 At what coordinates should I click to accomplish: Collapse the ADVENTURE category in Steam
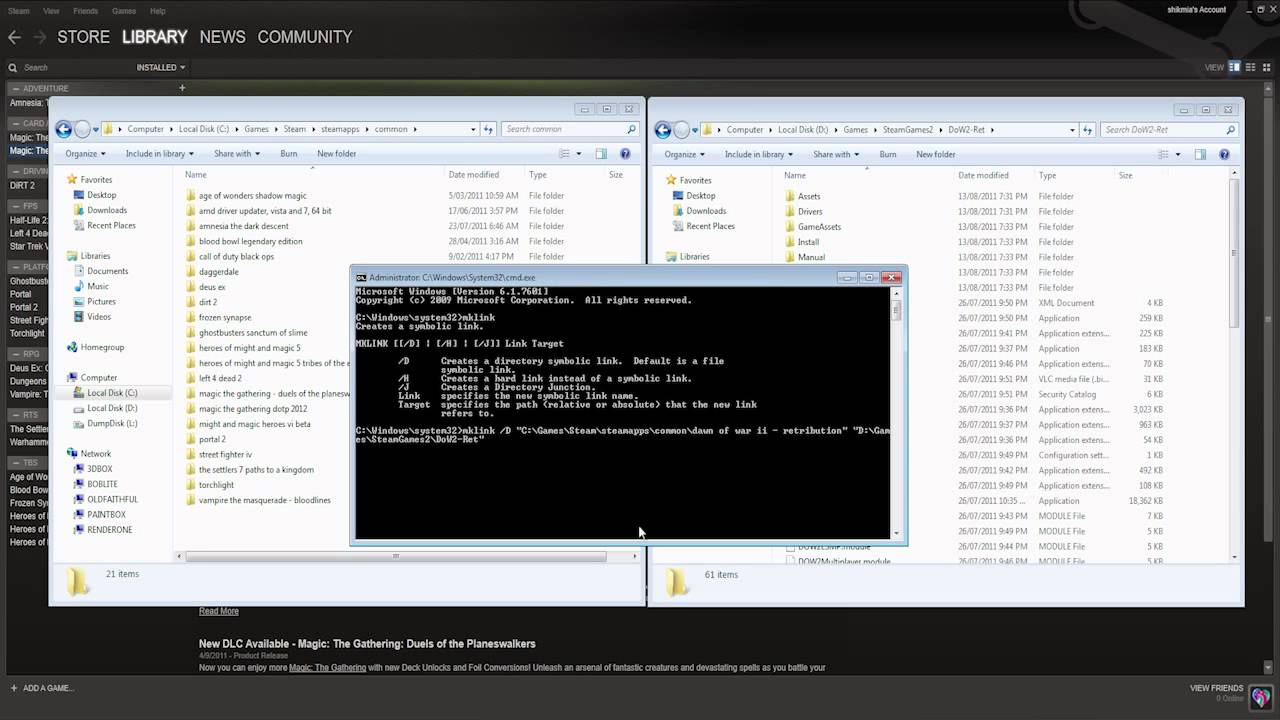(15, 89)
